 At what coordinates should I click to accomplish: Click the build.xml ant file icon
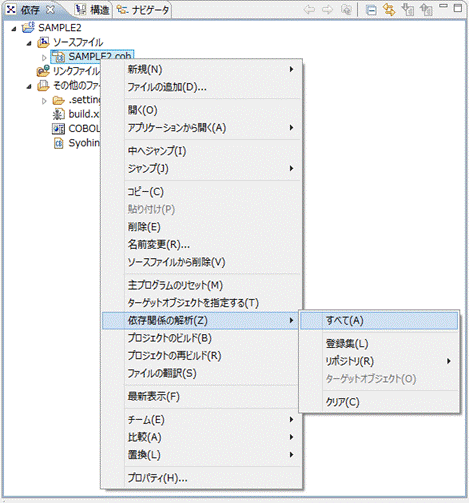[59, 114]
